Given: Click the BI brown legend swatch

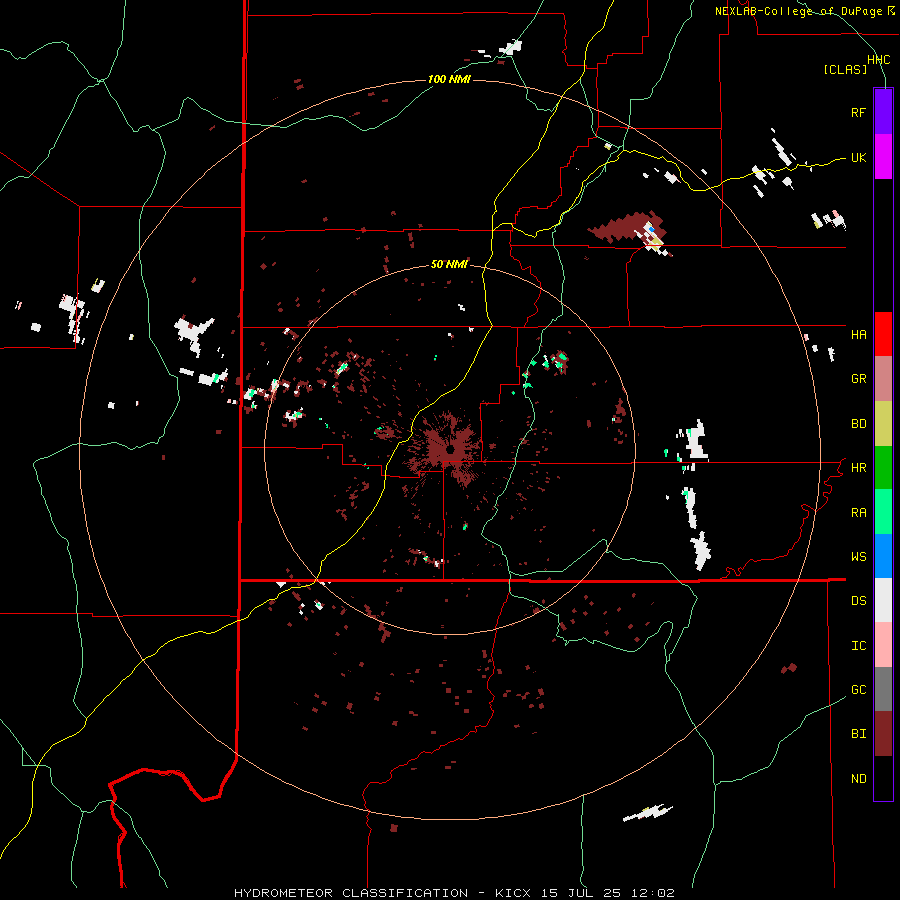Looking at the screenshot, I should [x=883, y=734].
